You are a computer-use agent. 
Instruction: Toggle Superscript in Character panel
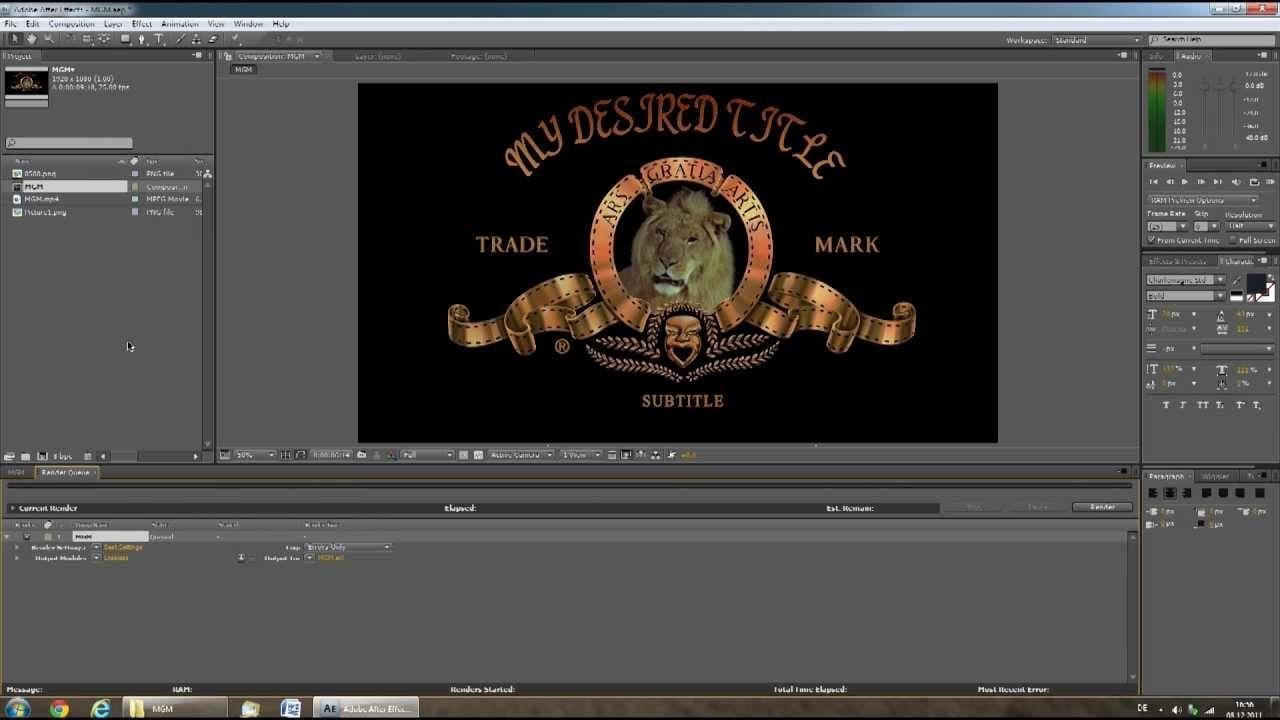point(1240,405)
